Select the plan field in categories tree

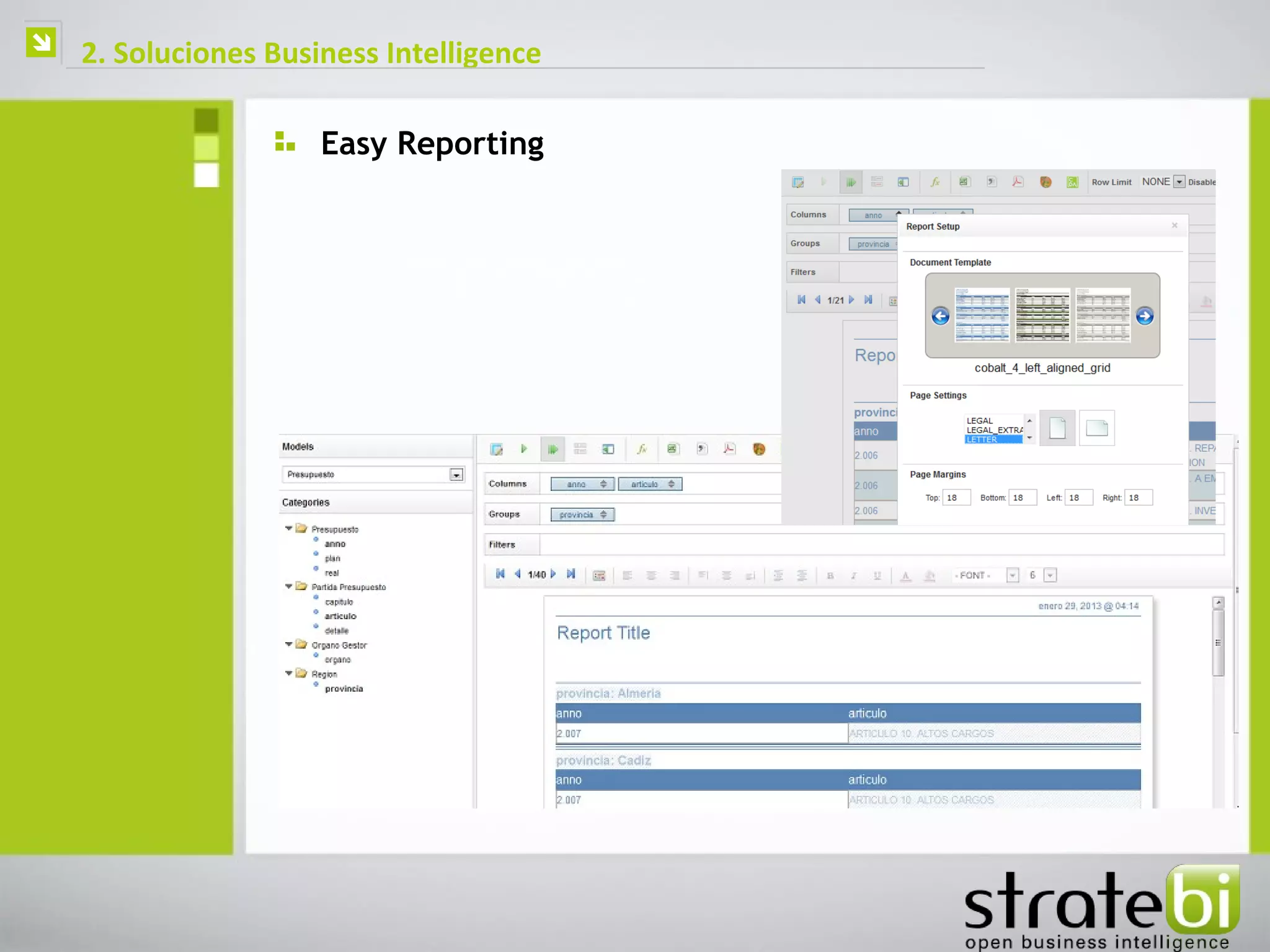332,558
